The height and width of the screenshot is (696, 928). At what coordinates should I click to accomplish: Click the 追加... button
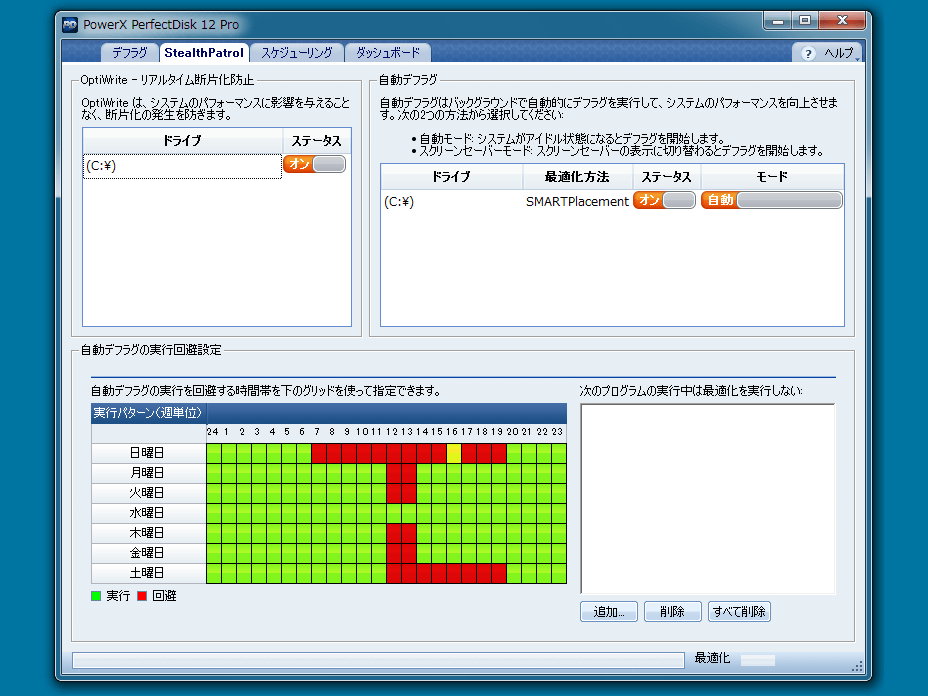click(x=609, y=611)
